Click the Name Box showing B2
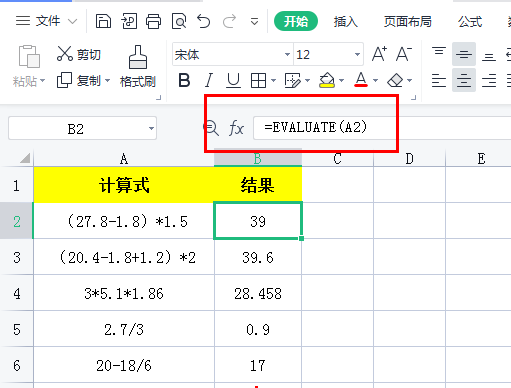The height and width of the screenshot is (388, 511). [x=76, y=128]
